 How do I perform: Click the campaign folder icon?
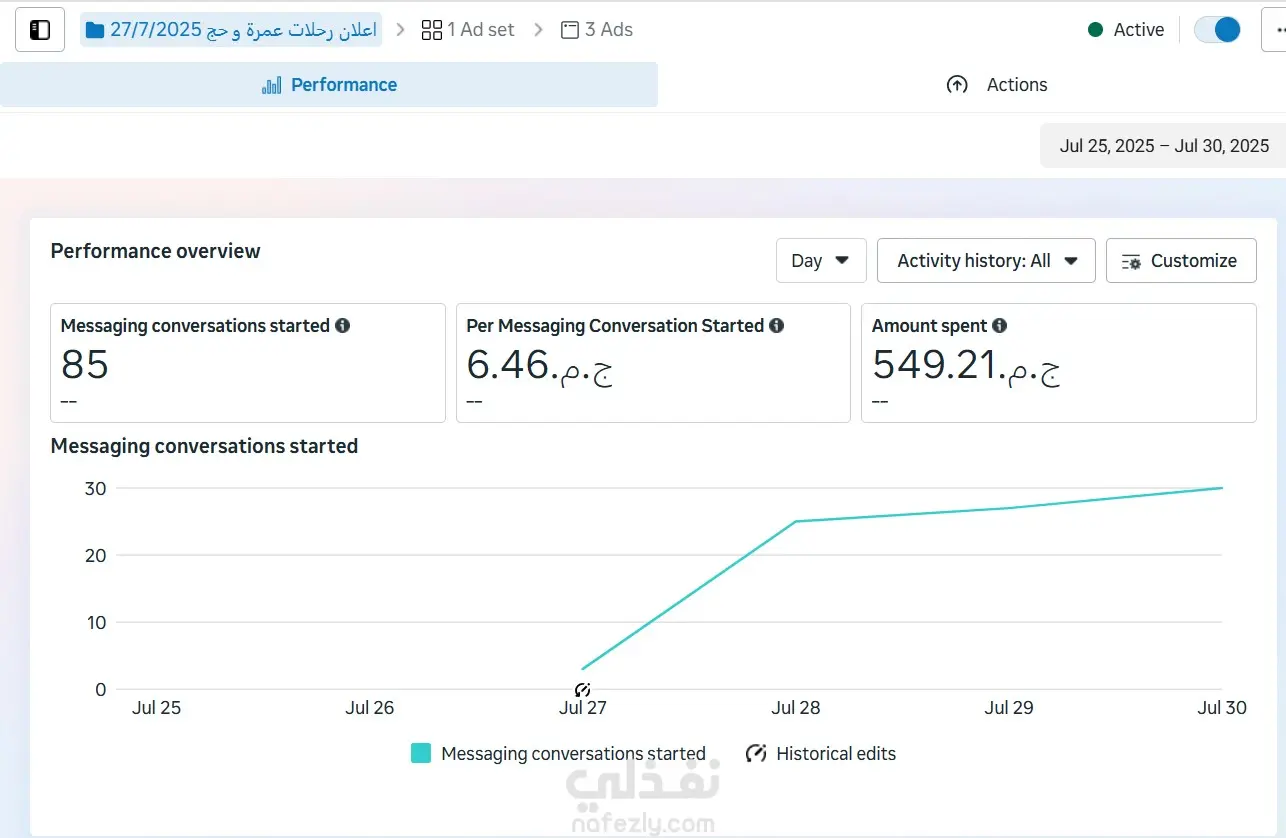[x=95, y=30]
